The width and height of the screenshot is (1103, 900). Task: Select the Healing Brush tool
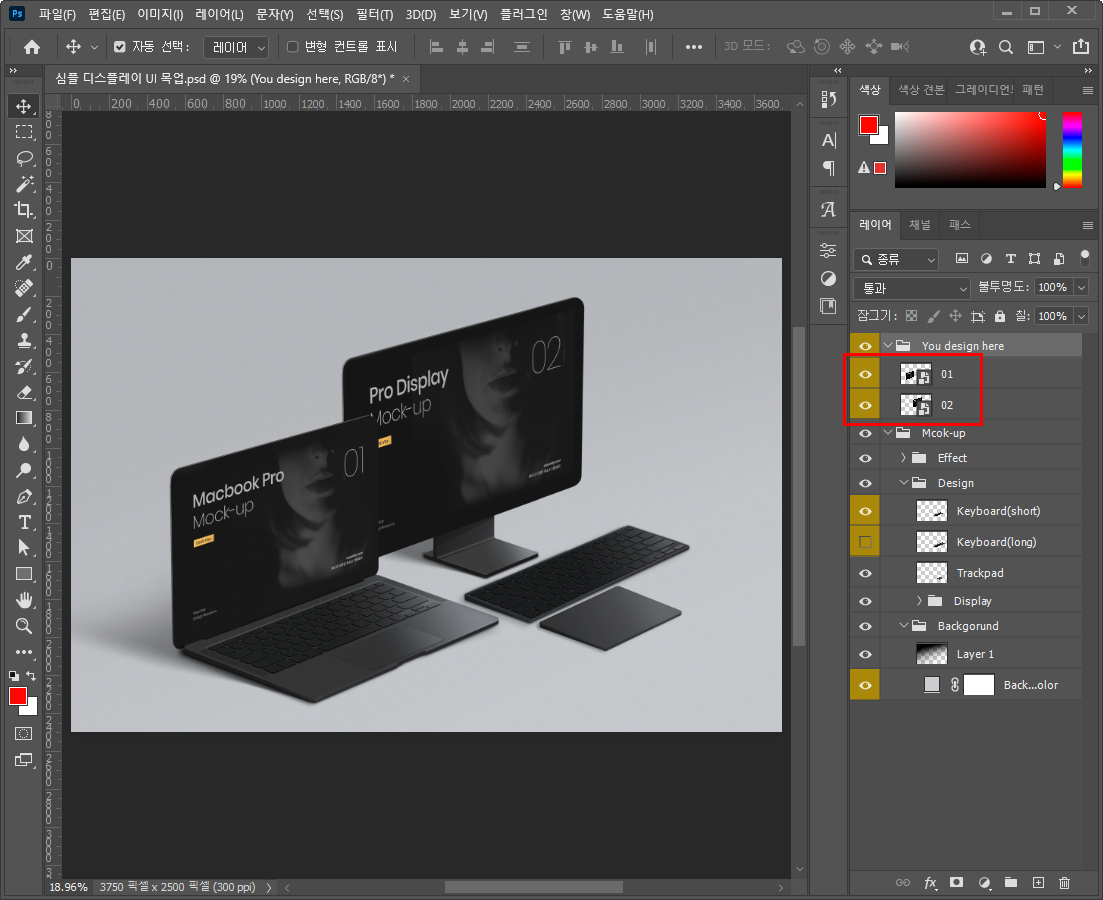(x=24, y=289)
